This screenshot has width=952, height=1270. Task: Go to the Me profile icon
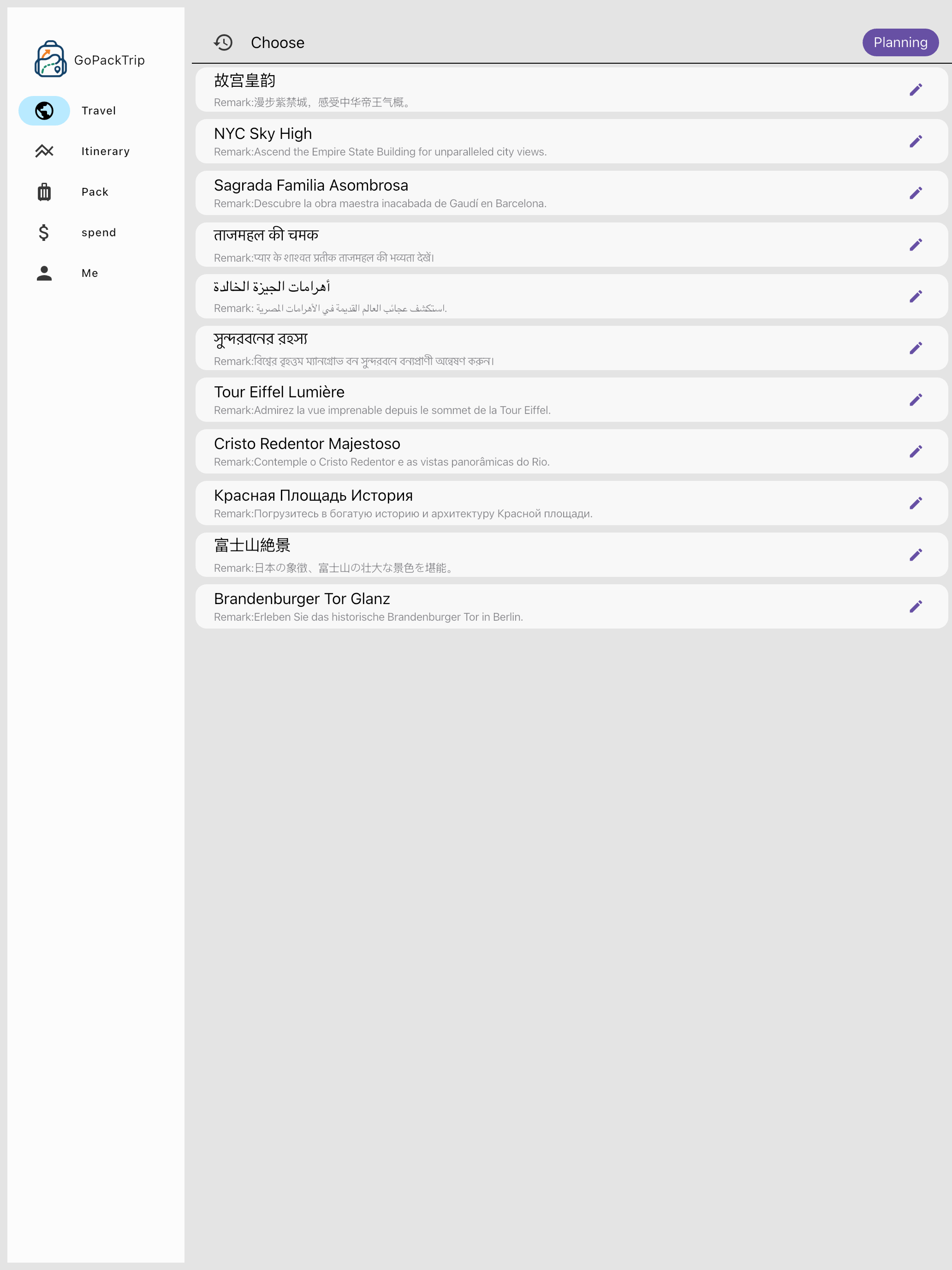[44, 273]
